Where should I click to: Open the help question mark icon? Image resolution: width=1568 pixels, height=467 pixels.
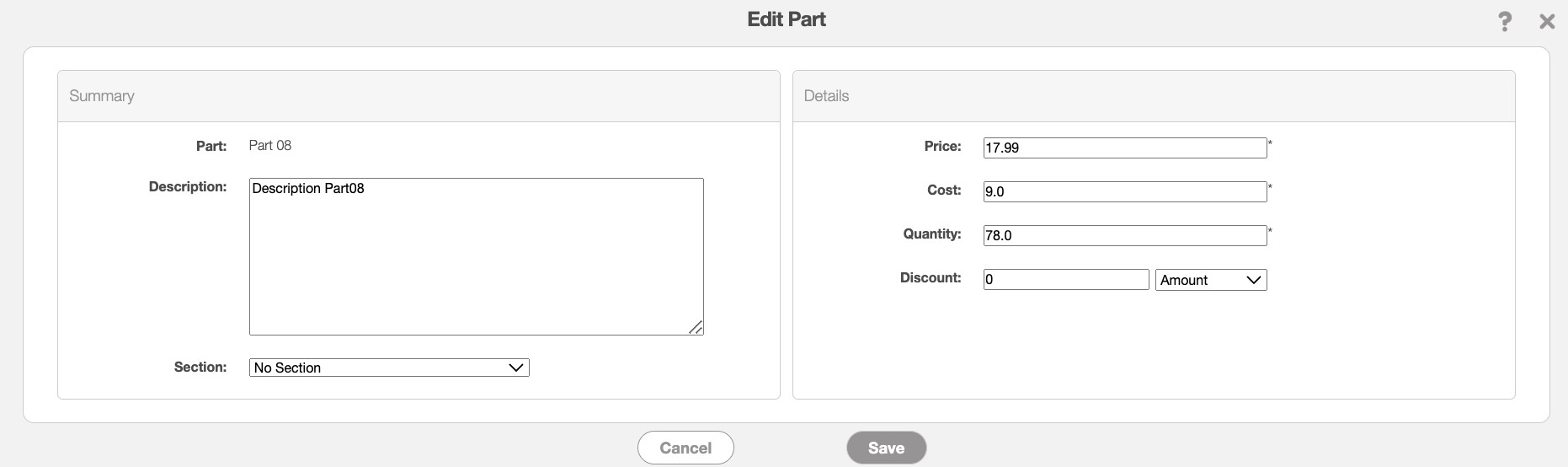point(1505,22)
